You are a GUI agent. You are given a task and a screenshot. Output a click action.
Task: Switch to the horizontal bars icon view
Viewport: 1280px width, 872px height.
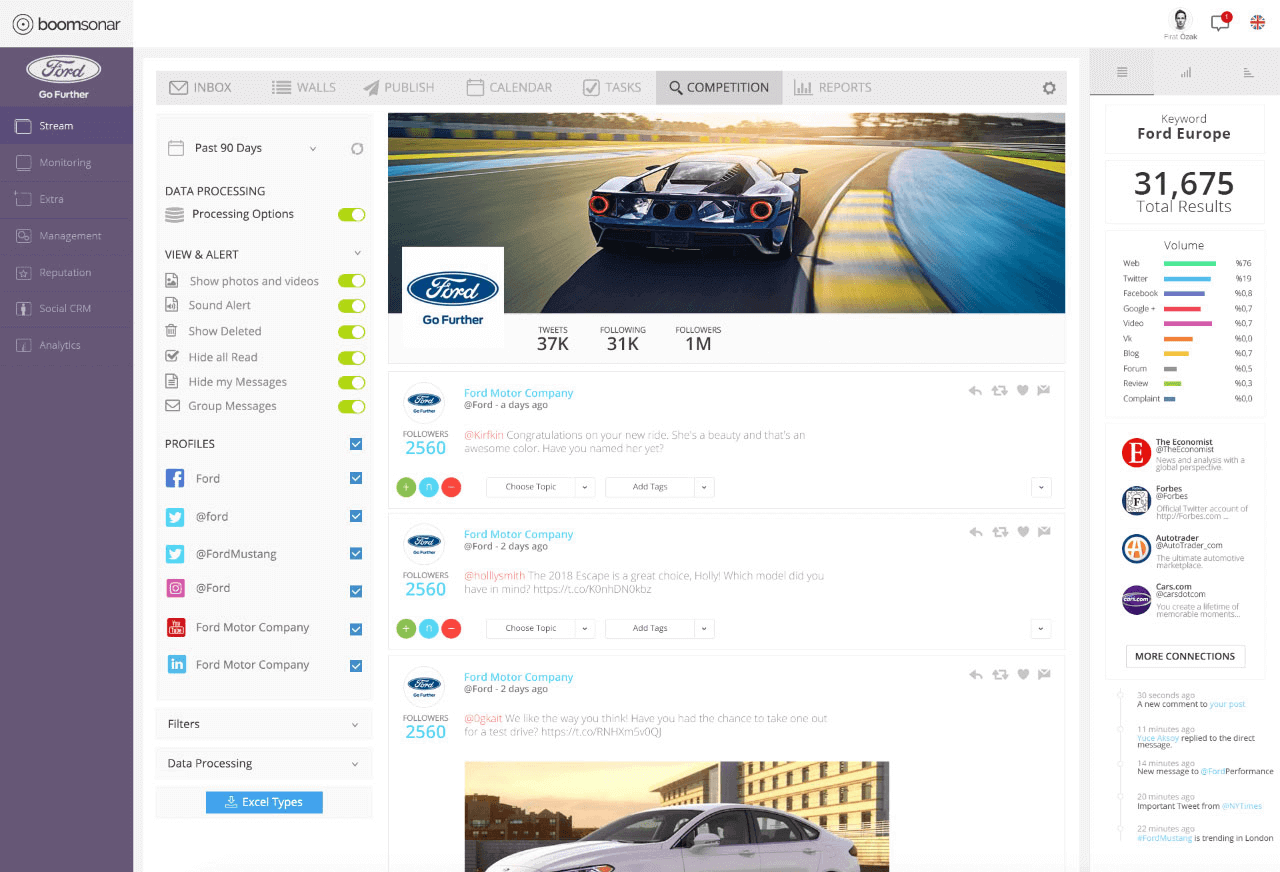click(x=1248, y=72)
